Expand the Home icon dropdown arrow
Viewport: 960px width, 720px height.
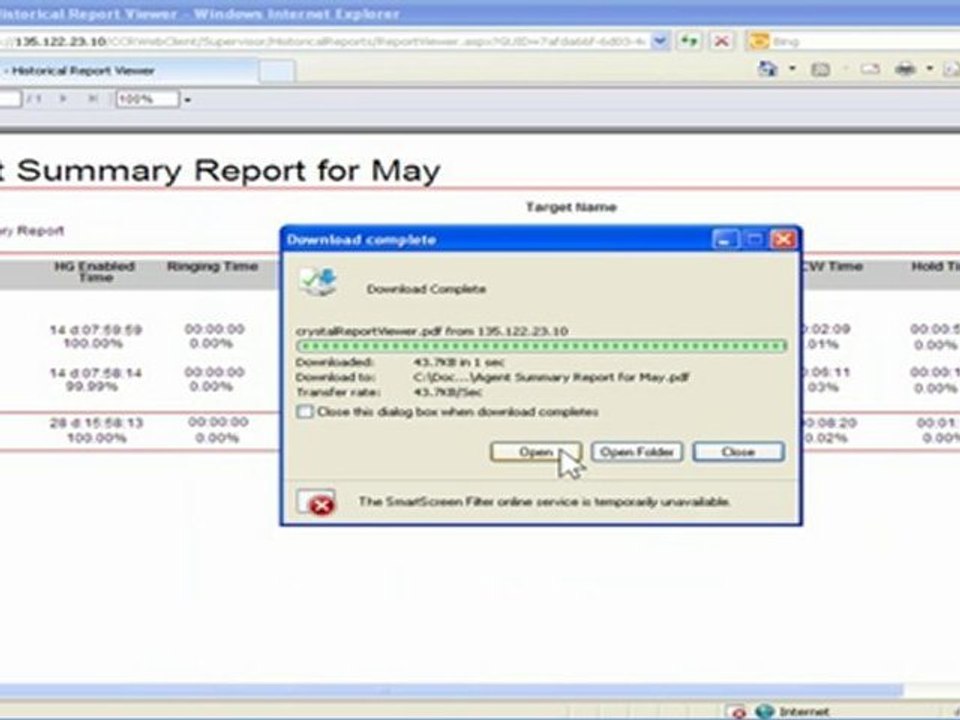tap(792, 69)
